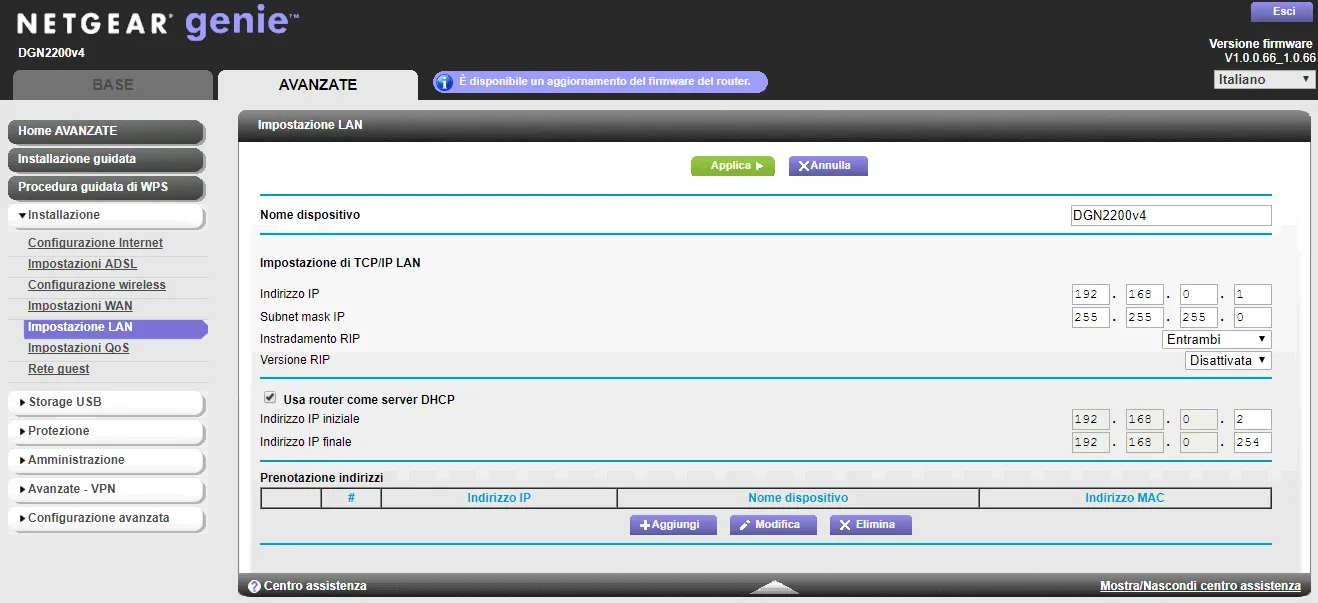Viewport: 1318px width, 603px height.
Task: Expand the Storage USB section
Action: 106,402
